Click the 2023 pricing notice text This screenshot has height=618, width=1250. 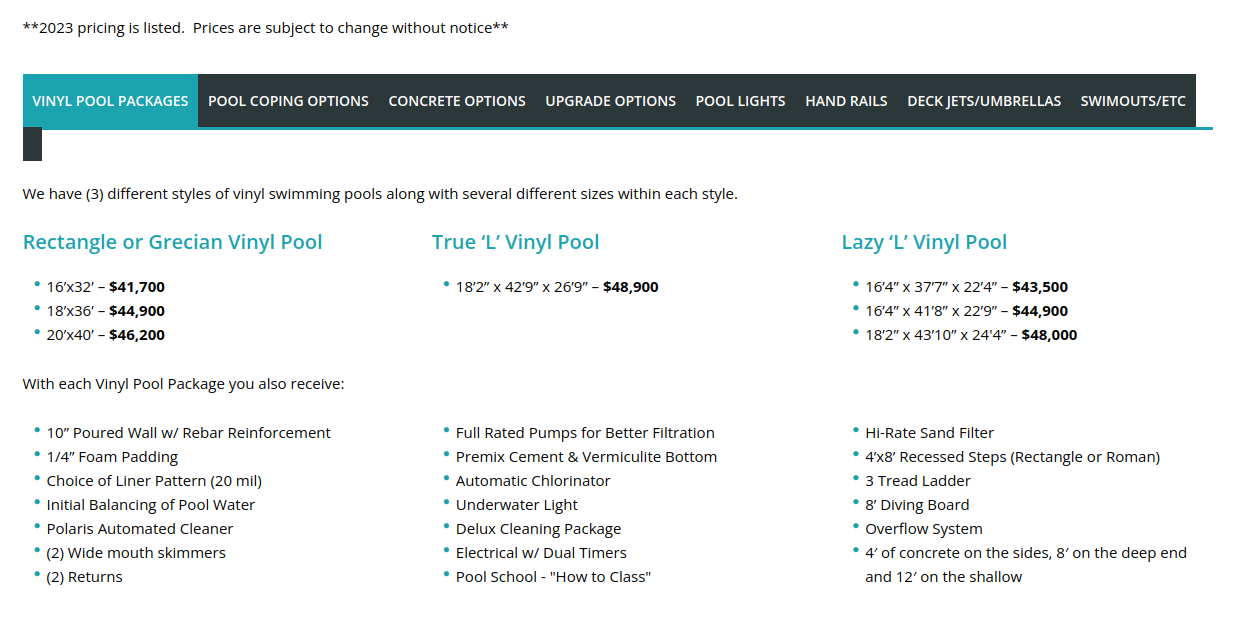[x=266, y=28]
